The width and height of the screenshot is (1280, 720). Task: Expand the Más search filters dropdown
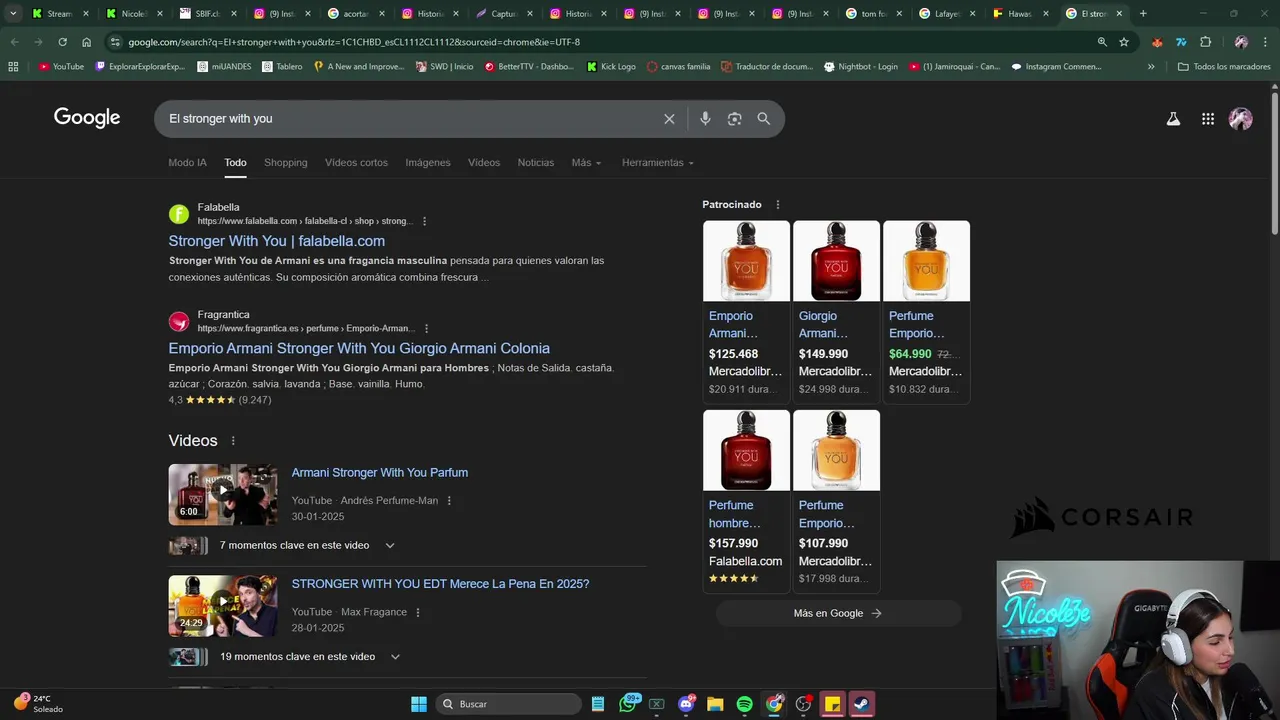(x=586, y=163)
